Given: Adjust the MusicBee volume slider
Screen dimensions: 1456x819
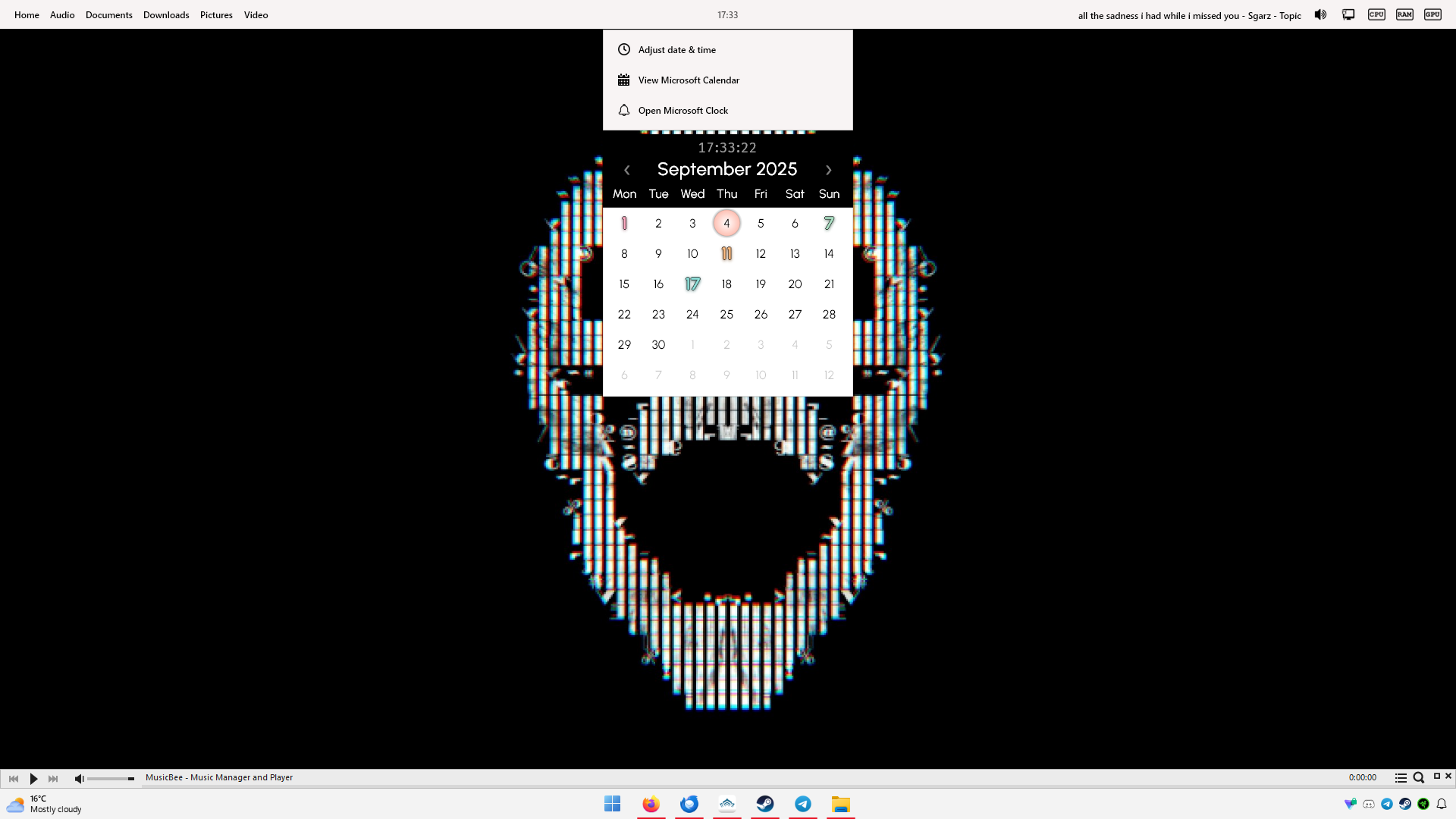Looking at the screenshot, I should pyautogui.click(x=111, y=779).
